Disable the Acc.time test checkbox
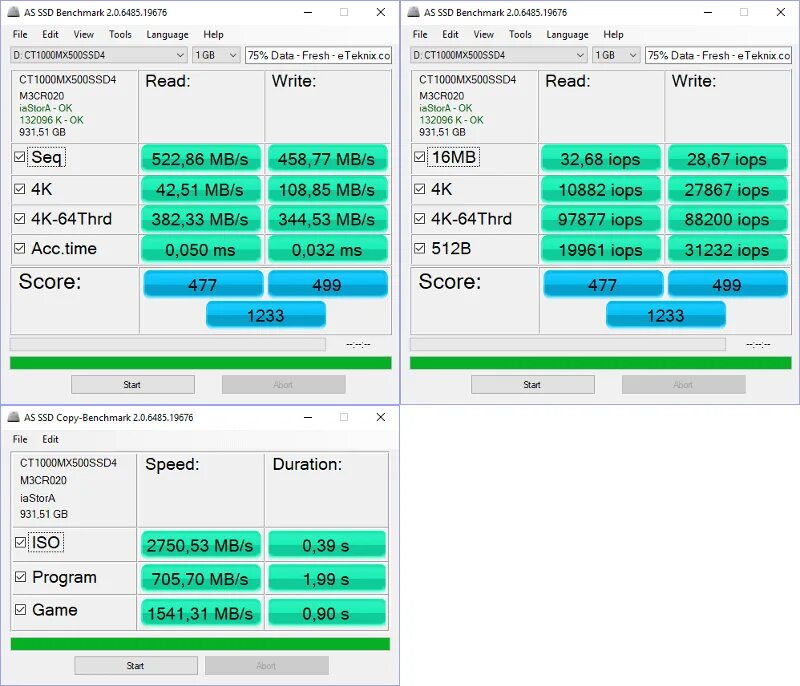The image size is (800, 686). [19, 248]
